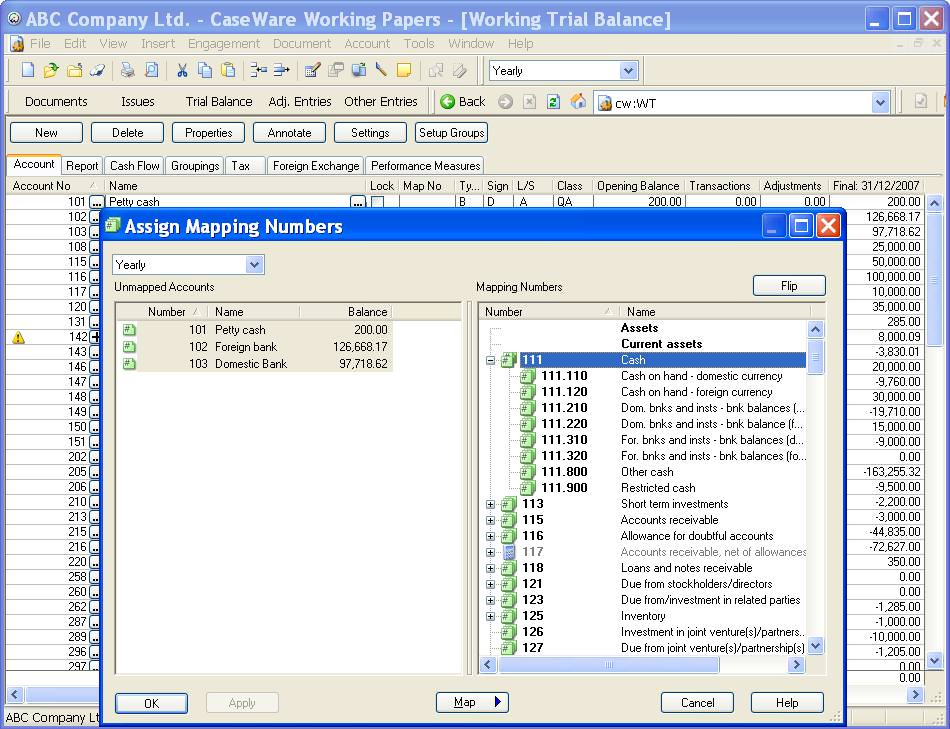The height and width of the screenshot is (729, 950).
Task: Expand the 116 Allowance for doubtful accounts node
Action: coord(490,536)
